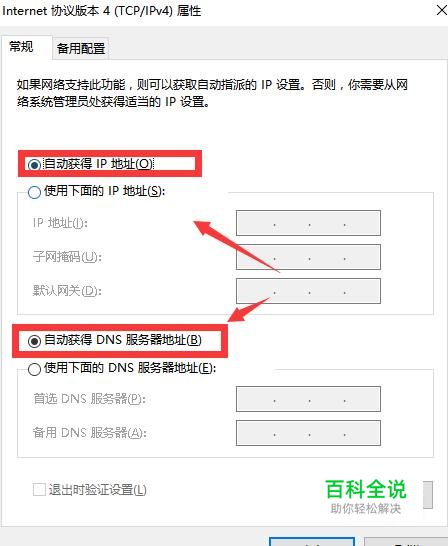Click partially hidden button beside 百科全说 watermark
Screen dimensions: 448x546
point(428,495)
